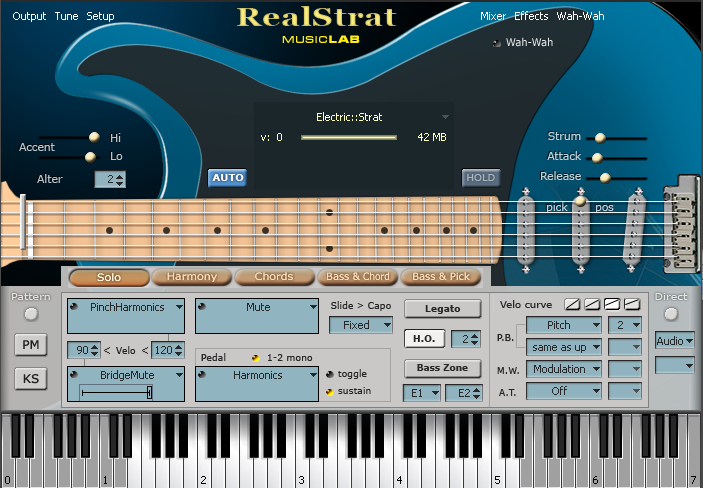Toggle the Wah-Wah LED switch
The image size is (703, 488).
tap(496, 43)
